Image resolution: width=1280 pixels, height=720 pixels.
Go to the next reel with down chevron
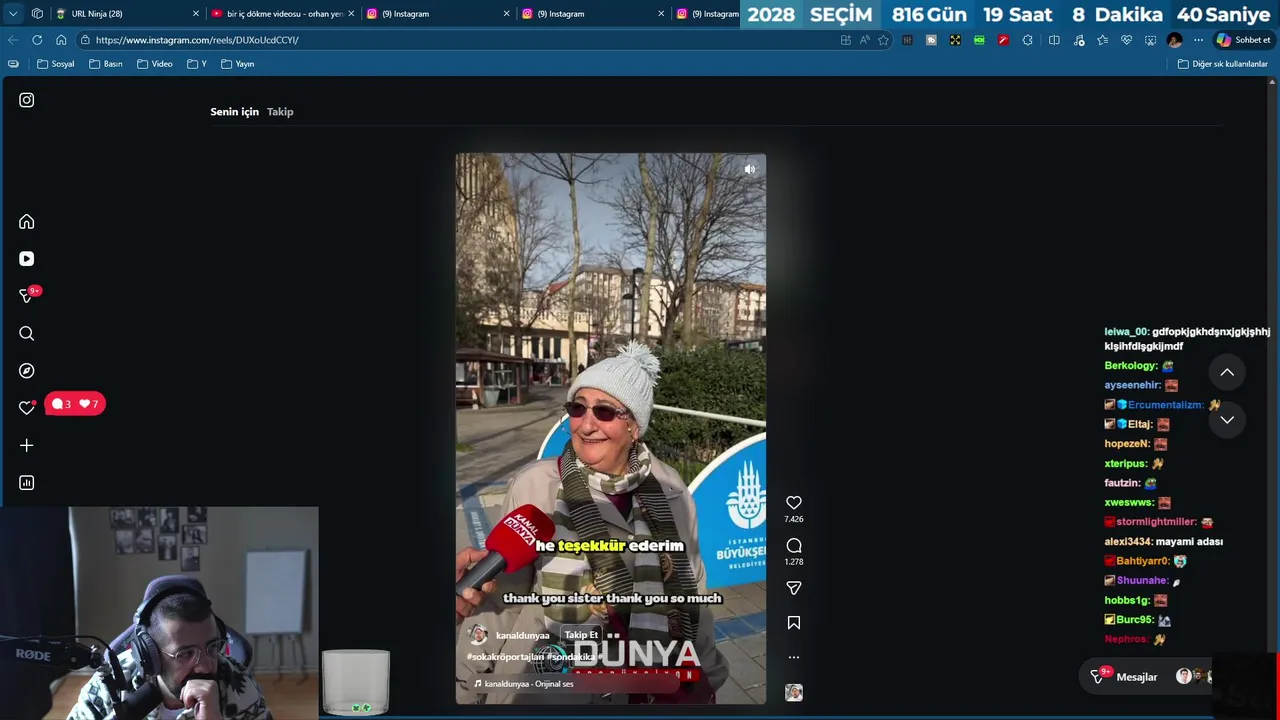pyautogui.click(x=1227, y=420)
